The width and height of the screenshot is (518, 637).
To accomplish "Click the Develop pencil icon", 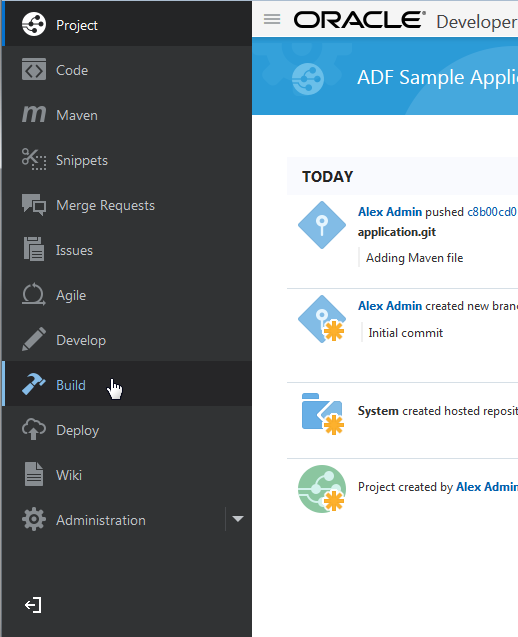I will [x=34, y=339].
